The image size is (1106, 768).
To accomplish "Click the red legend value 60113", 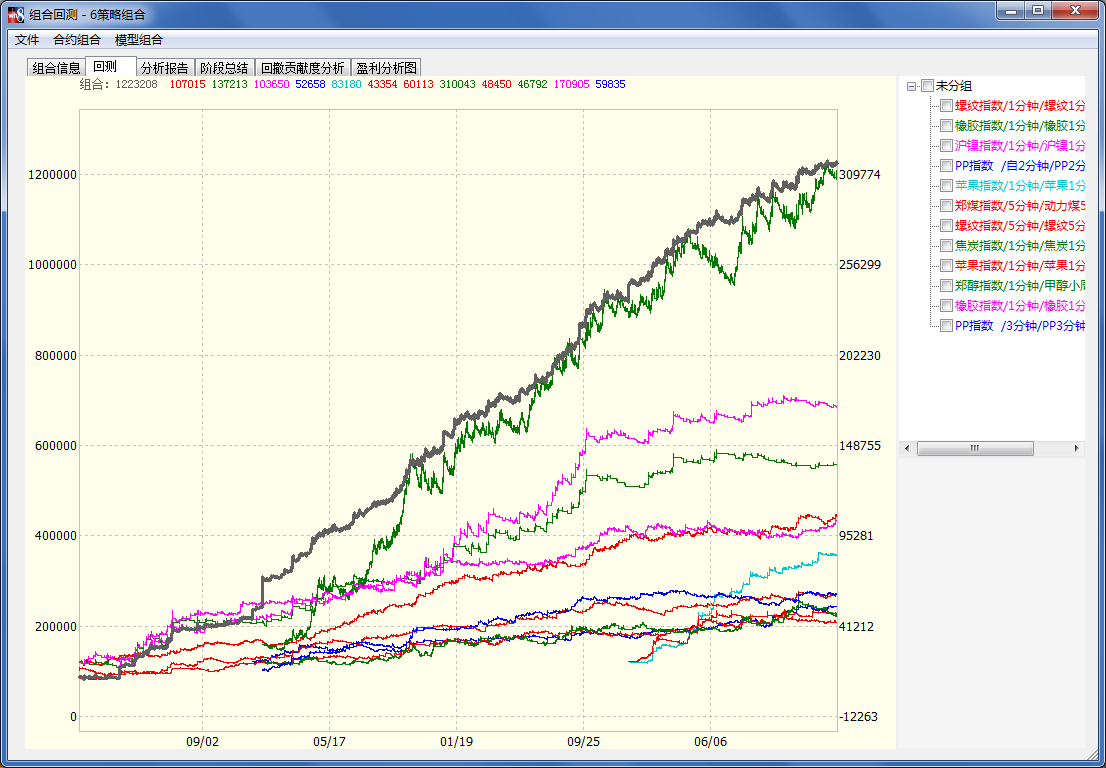I will coord(418,85).
